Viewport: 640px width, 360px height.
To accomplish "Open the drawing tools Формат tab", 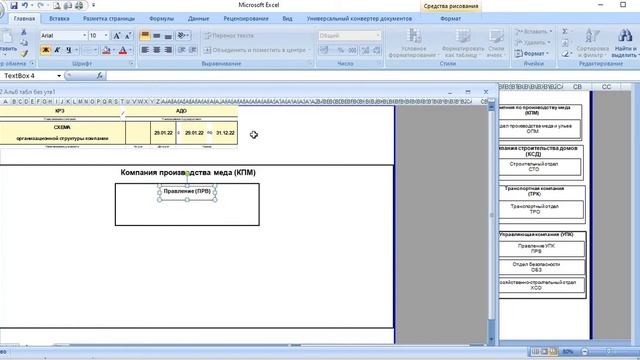I will click(x=451, y=18).
